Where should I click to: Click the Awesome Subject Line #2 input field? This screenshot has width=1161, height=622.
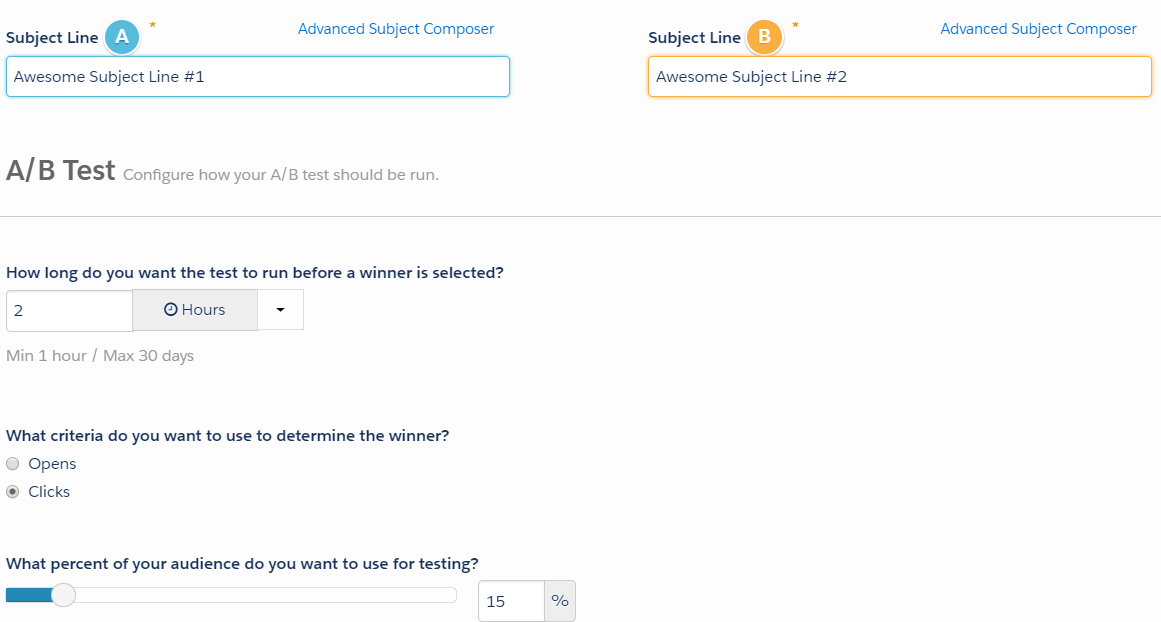pos(898,76)
